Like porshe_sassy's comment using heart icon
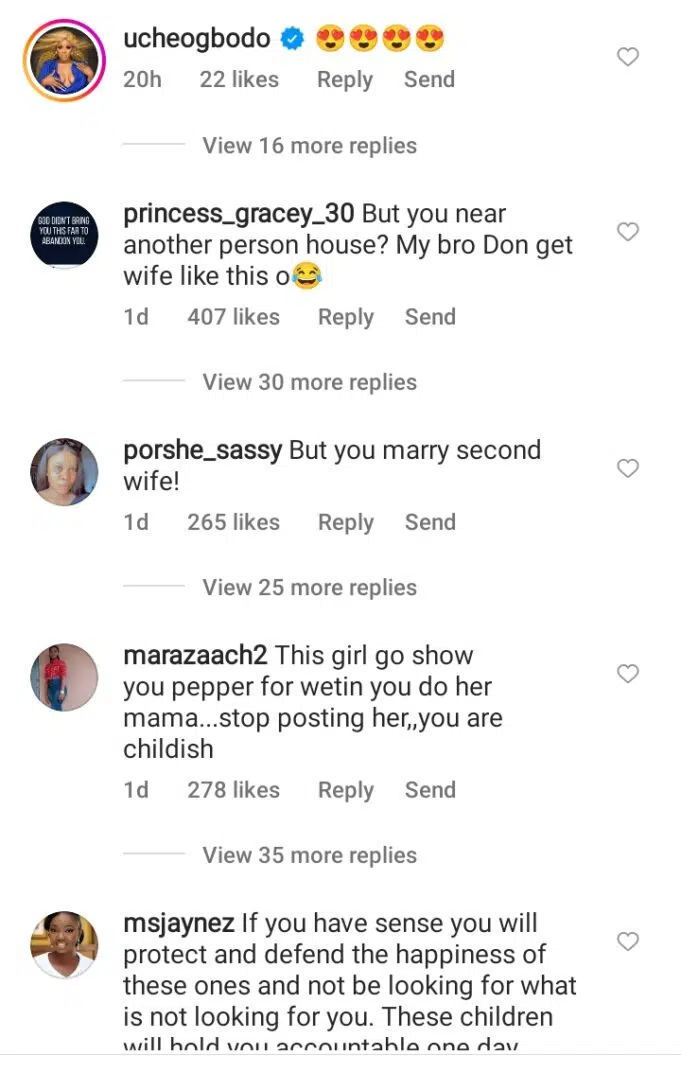Viewport: 681px width, 1073px height. 627,468
